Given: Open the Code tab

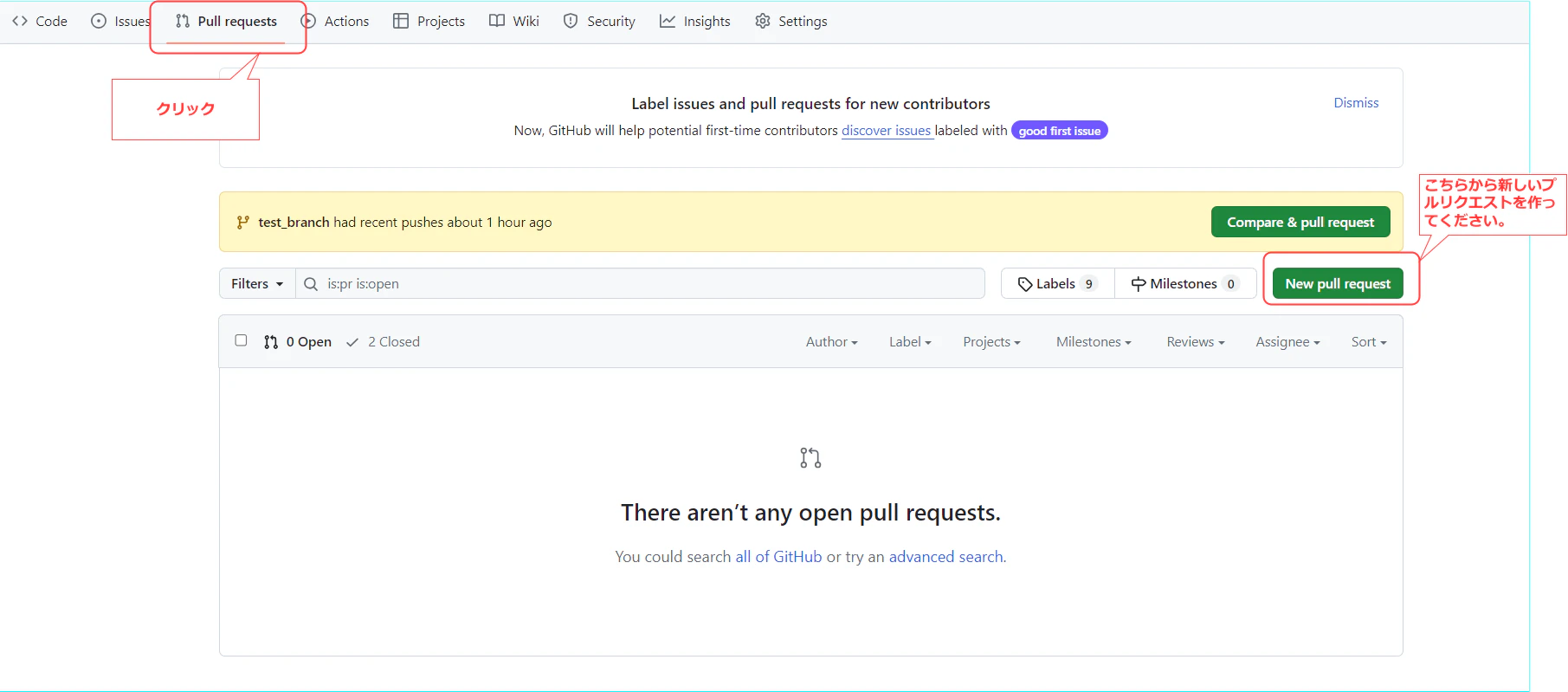Looking at the screenshot, I should 40,21.
